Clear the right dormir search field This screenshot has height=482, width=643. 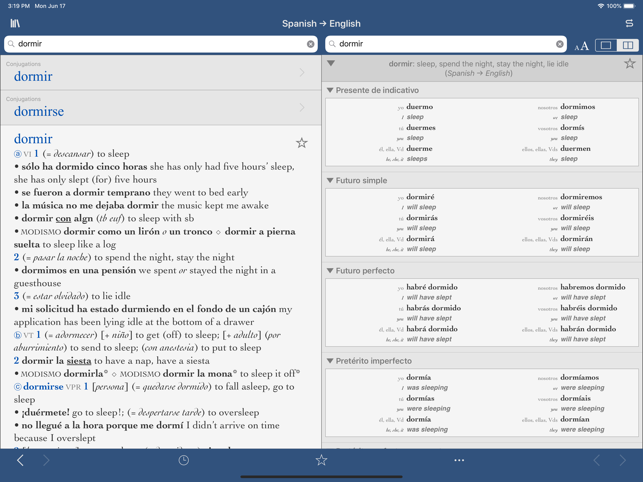tap(559, 44)
